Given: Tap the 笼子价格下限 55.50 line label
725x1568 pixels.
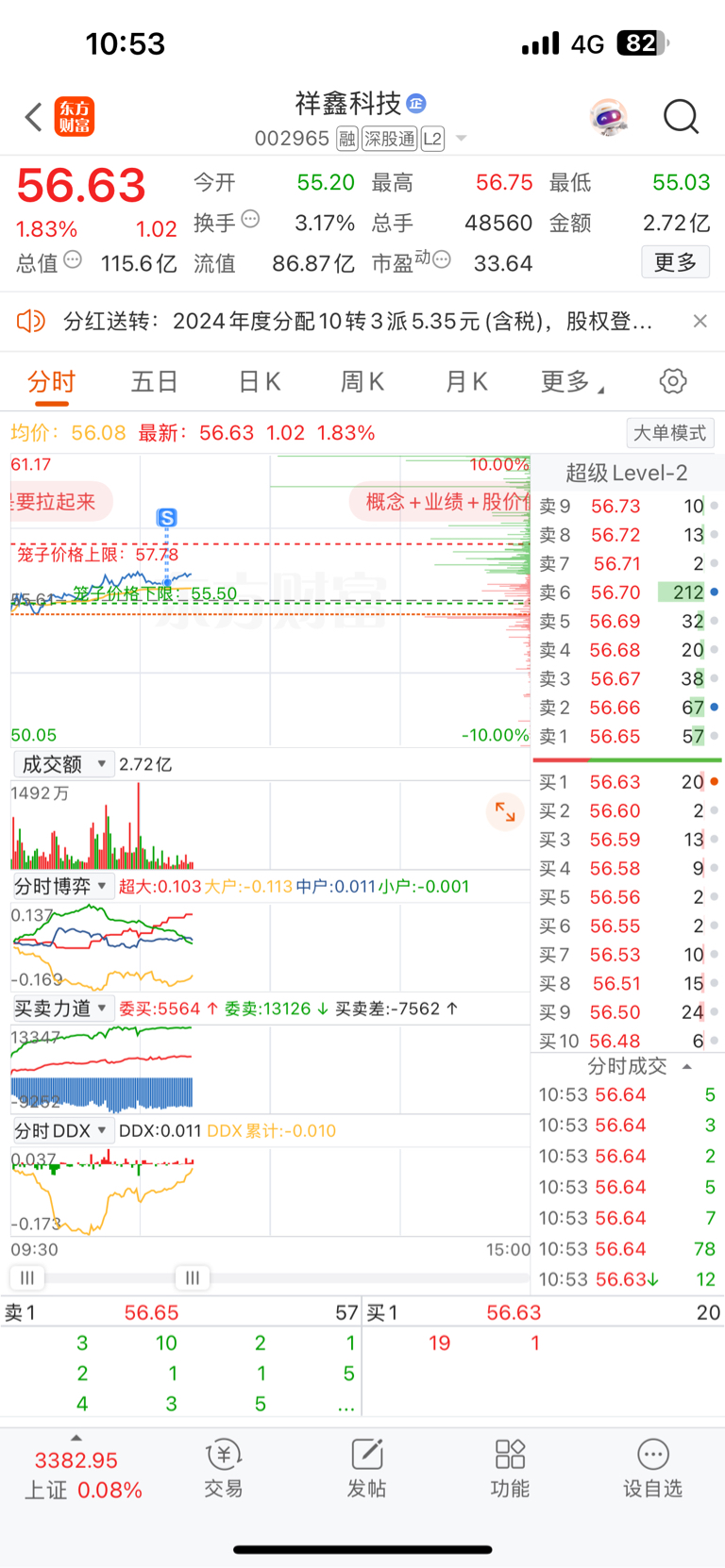Looking at the screenshot, I should point(155,593).
